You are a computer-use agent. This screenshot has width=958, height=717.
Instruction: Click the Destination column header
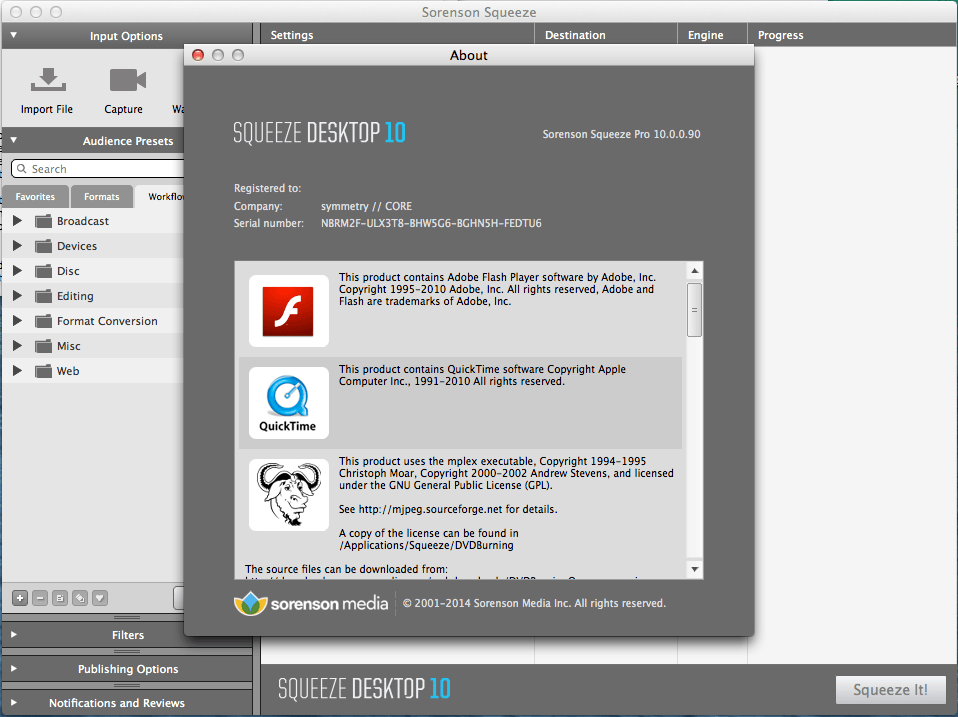(605, 35)
